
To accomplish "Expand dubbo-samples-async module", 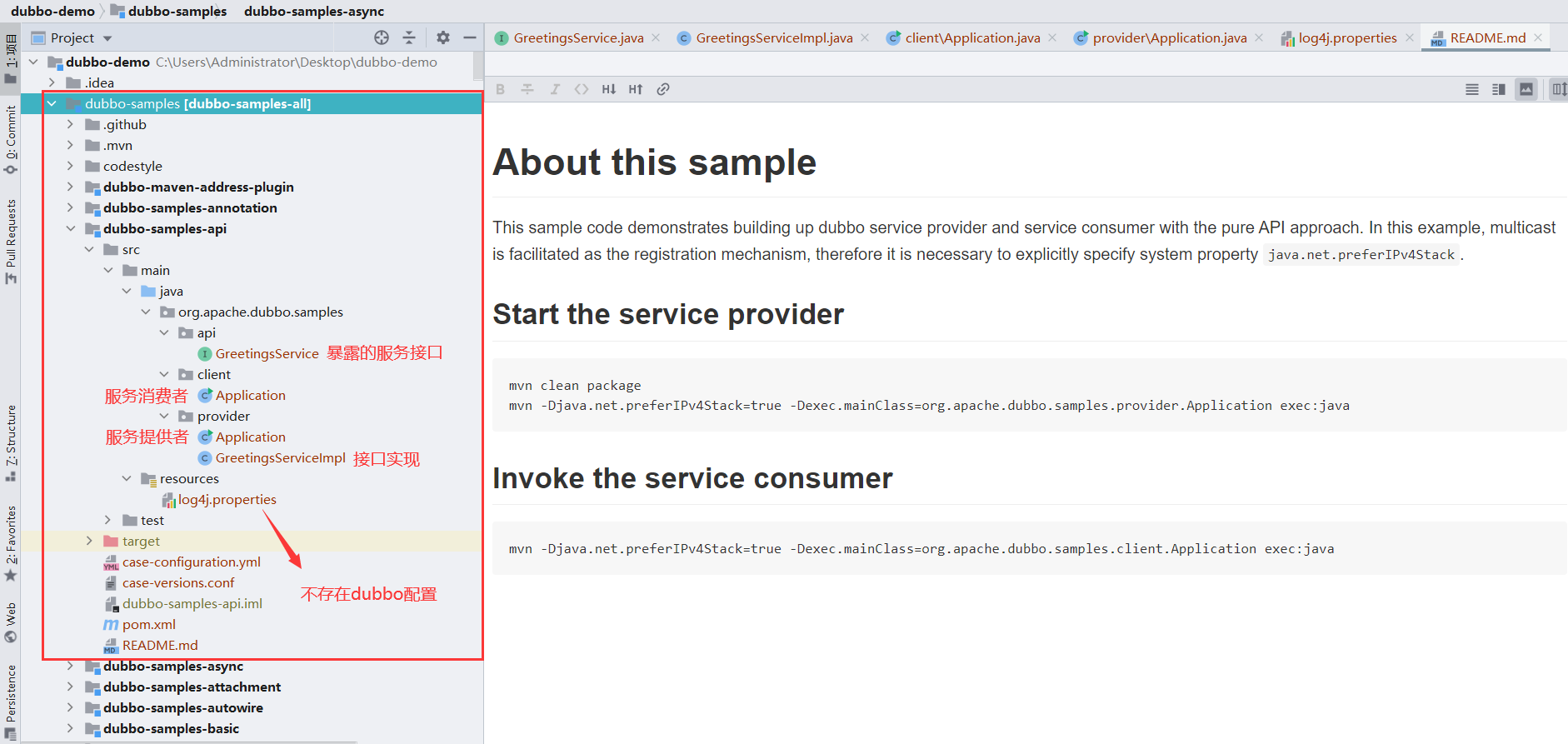I will tap(71, 666).
